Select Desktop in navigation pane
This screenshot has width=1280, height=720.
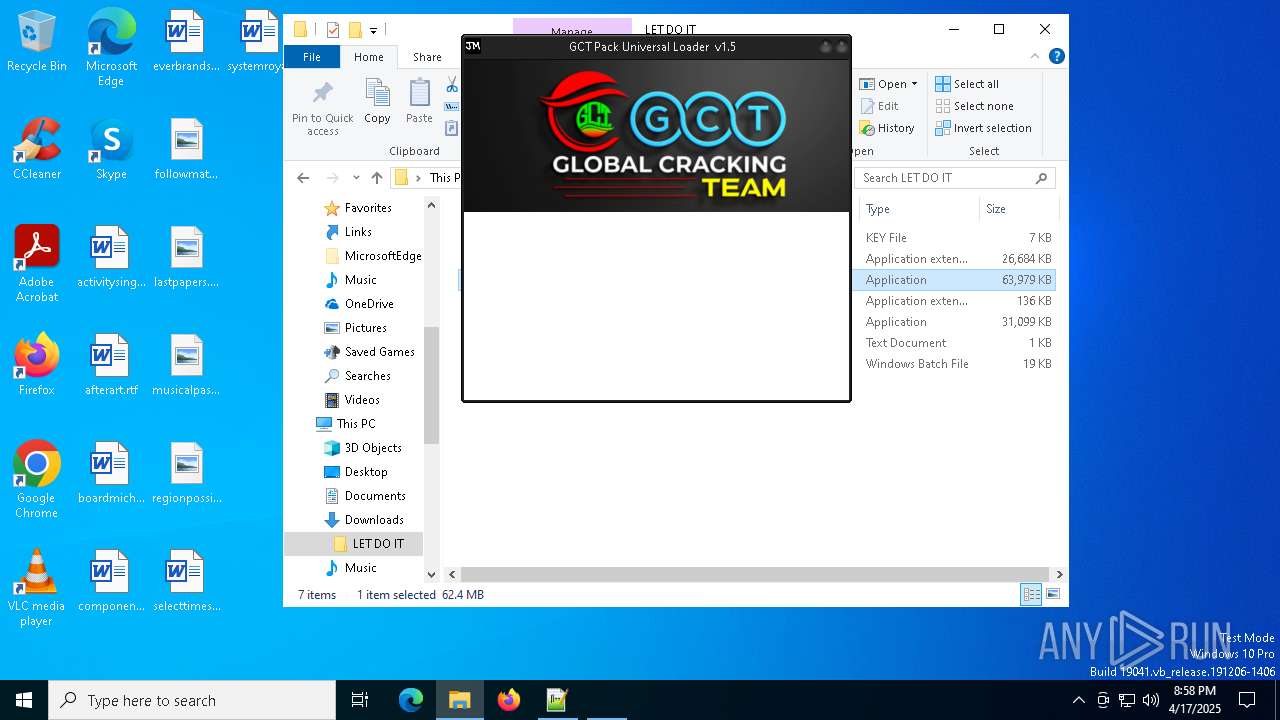pos(365,472)
